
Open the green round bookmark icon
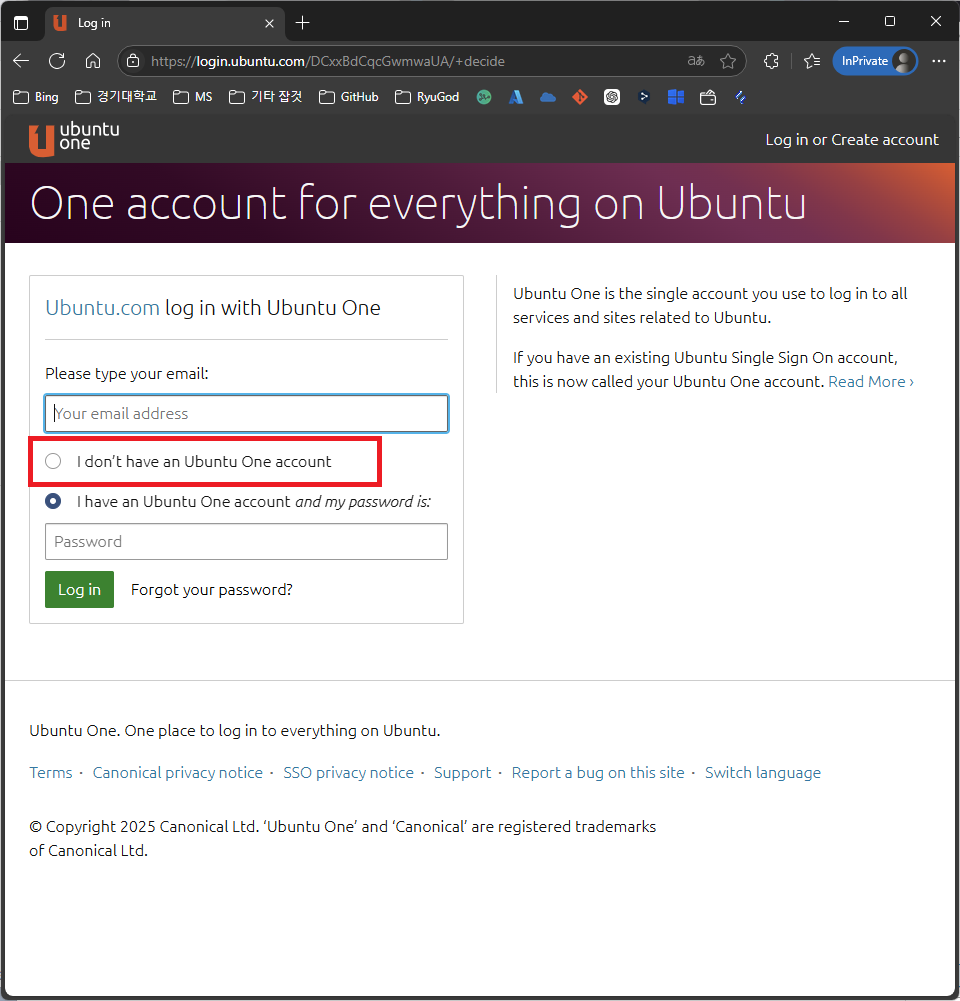[x=484, y=97]
